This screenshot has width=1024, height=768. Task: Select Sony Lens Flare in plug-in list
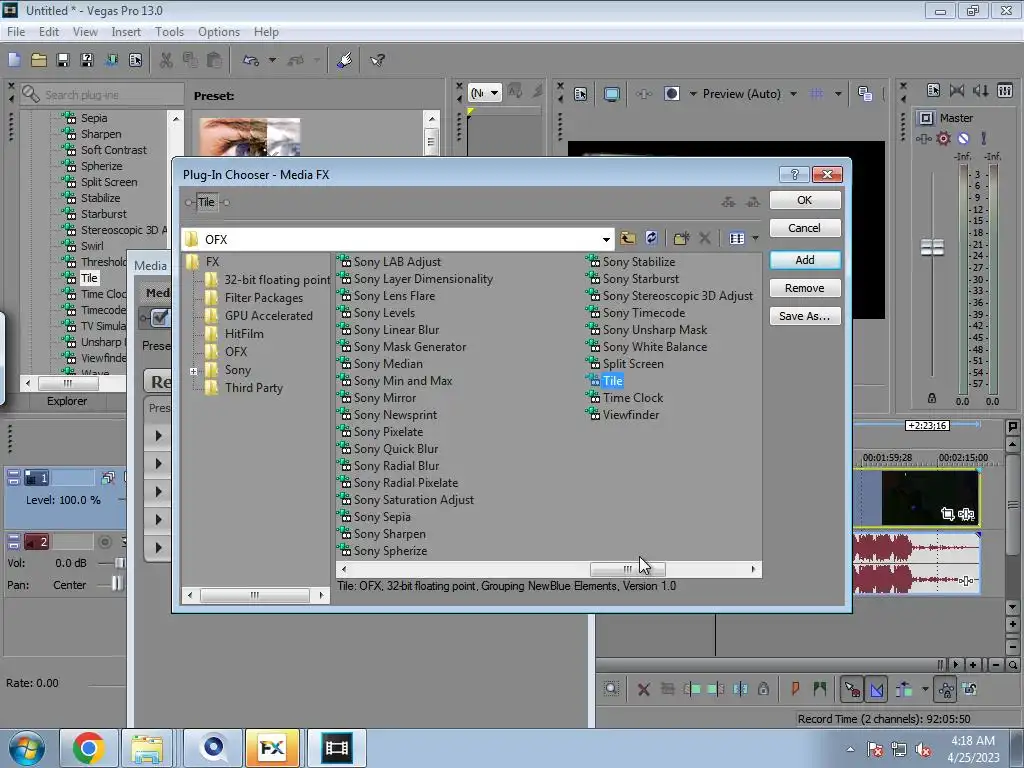394,296
